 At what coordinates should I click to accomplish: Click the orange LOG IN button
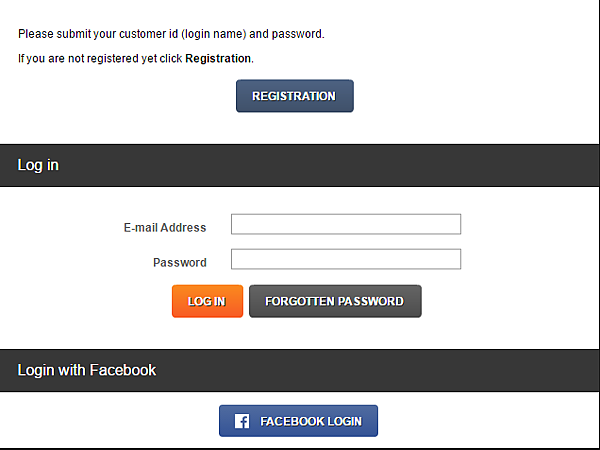coord(207,301)
